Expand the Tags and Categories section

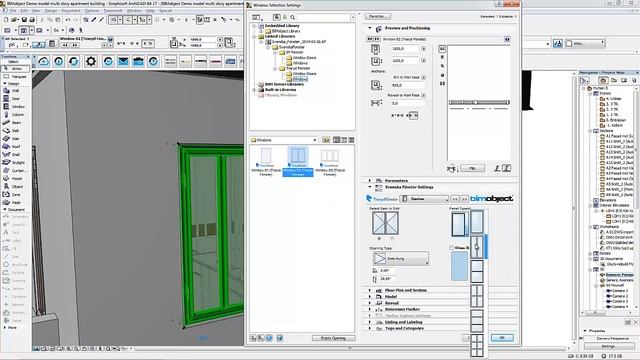370,328
